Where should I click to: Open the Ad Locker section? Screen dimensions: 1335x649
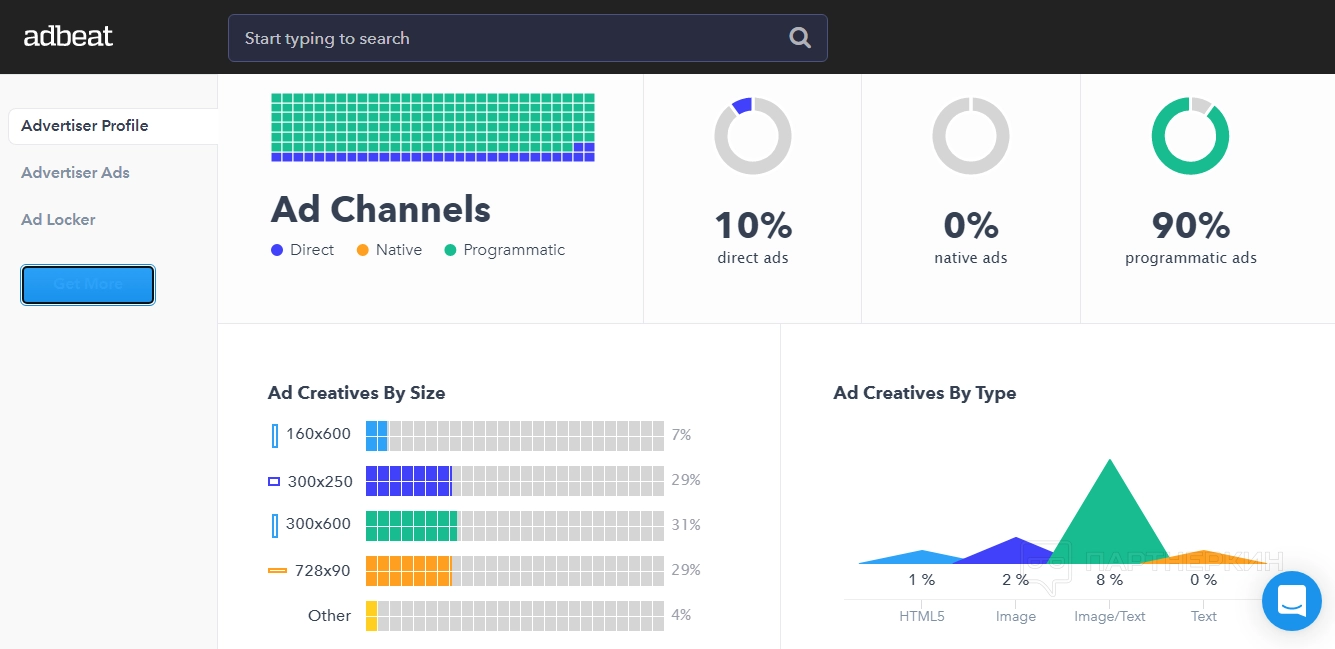pyautogui.click(x=59, y=220)
